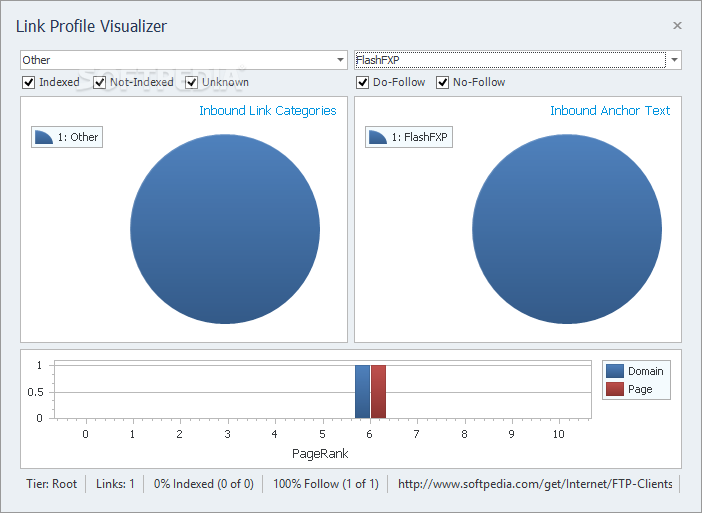
Task: Click the Link Profile Visualizer title text
Action: tap(91, 26)
